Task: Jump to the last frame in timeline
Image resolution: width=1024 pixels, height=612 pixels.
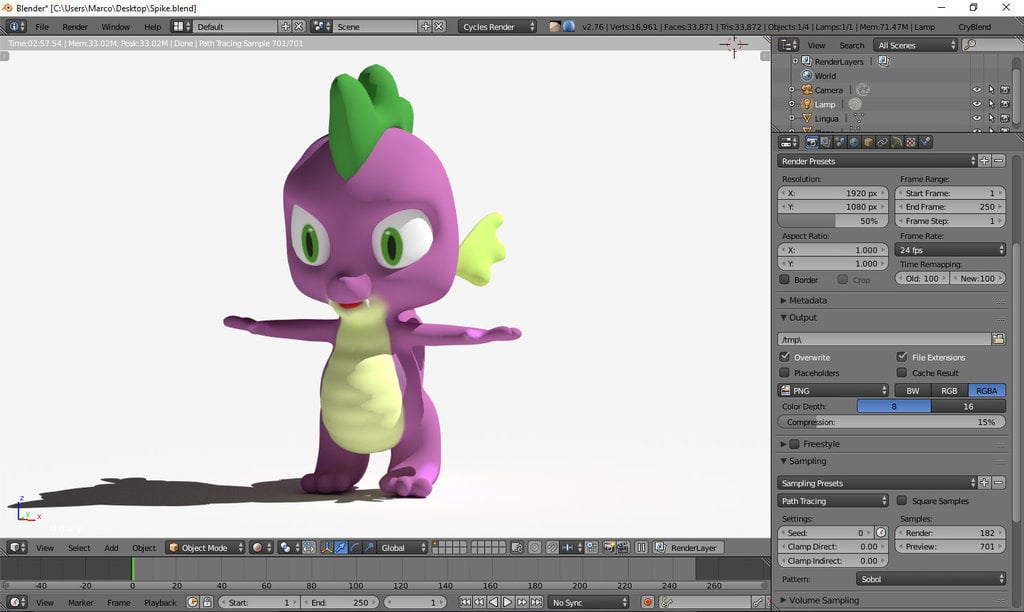Action: pos(537,602)
